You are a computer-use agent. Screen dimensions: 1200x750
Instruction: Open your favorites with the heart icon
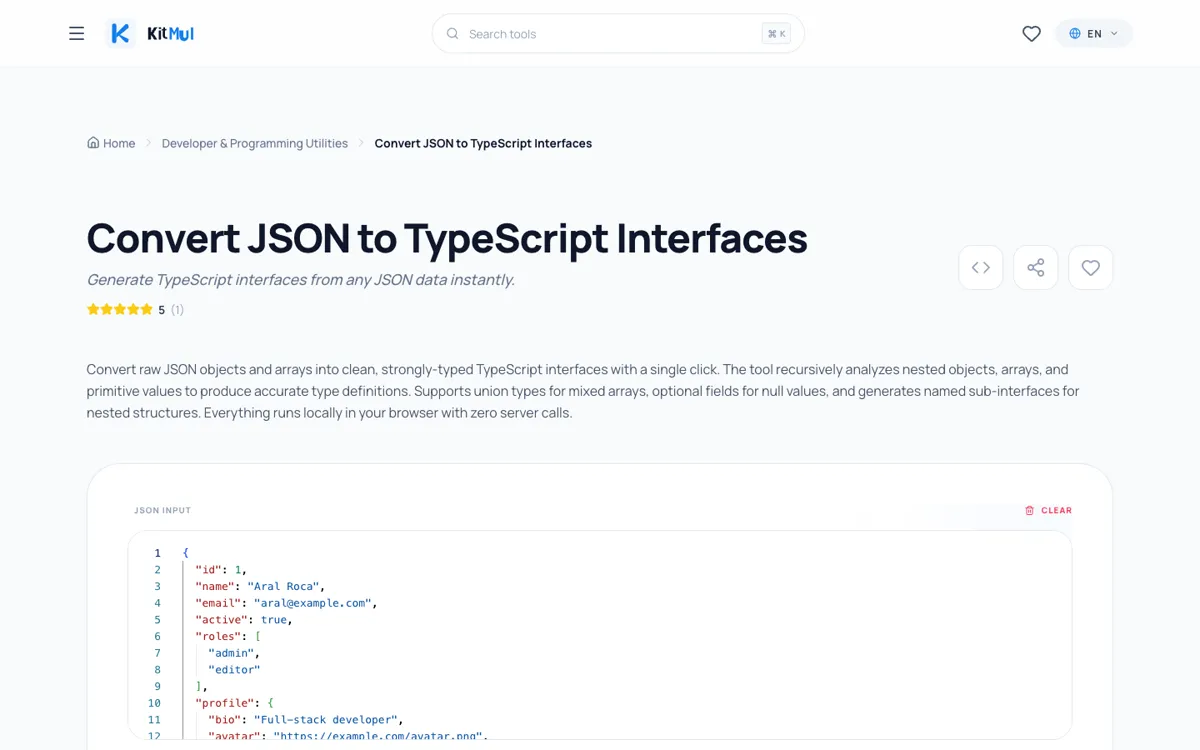point(1031,33)
